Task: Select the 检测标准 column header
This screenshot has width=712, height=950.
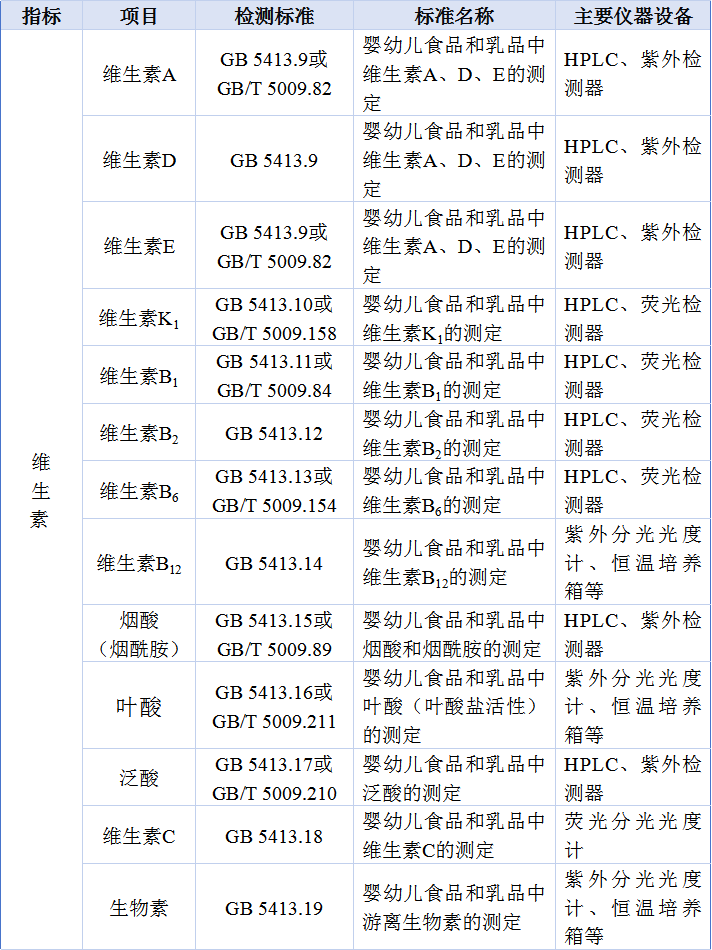Action: 274,16
